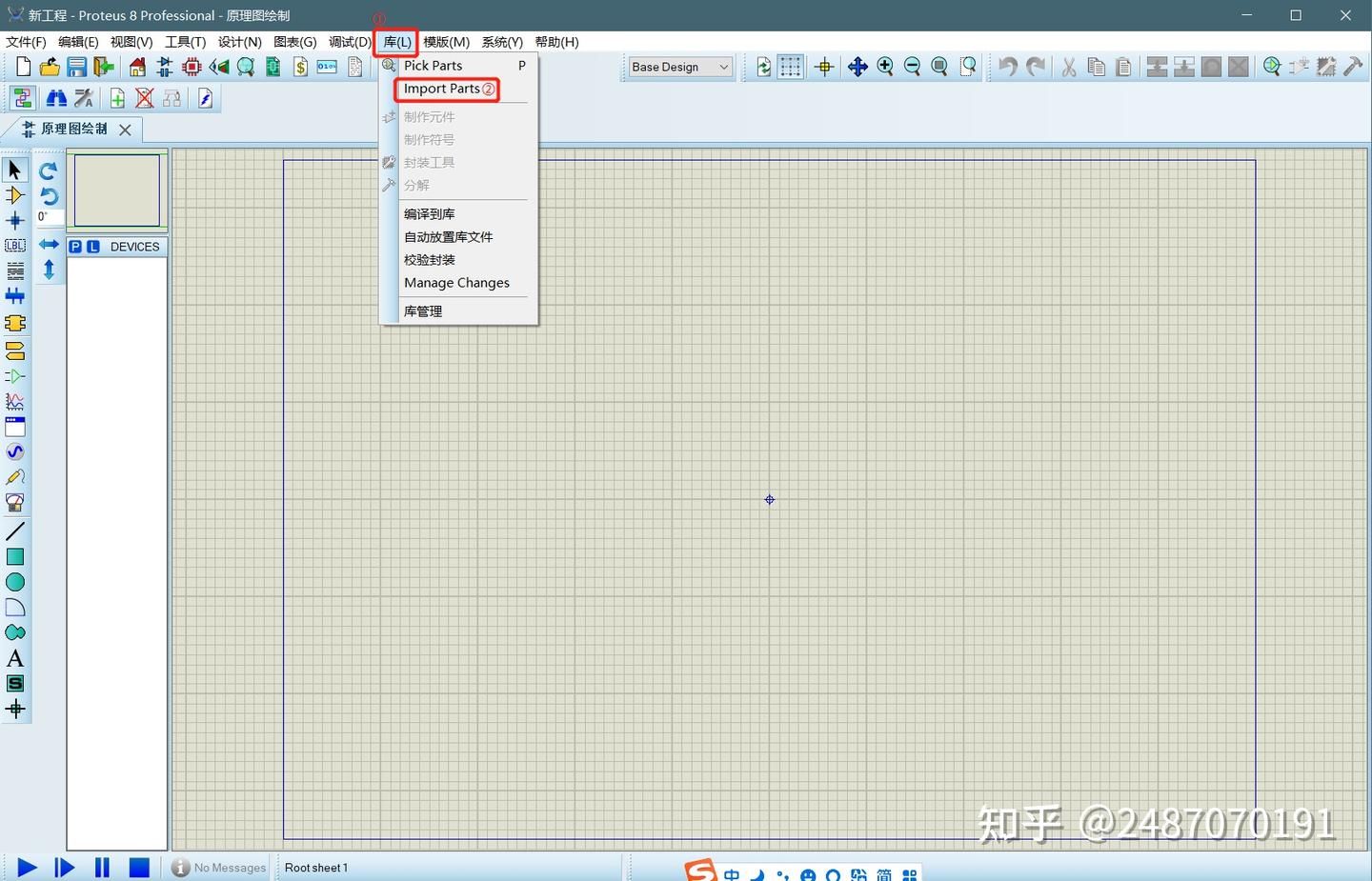Open the Bill of Materials dollar icon
Screen dimensions: 1372x881
(x=300, y=67)
